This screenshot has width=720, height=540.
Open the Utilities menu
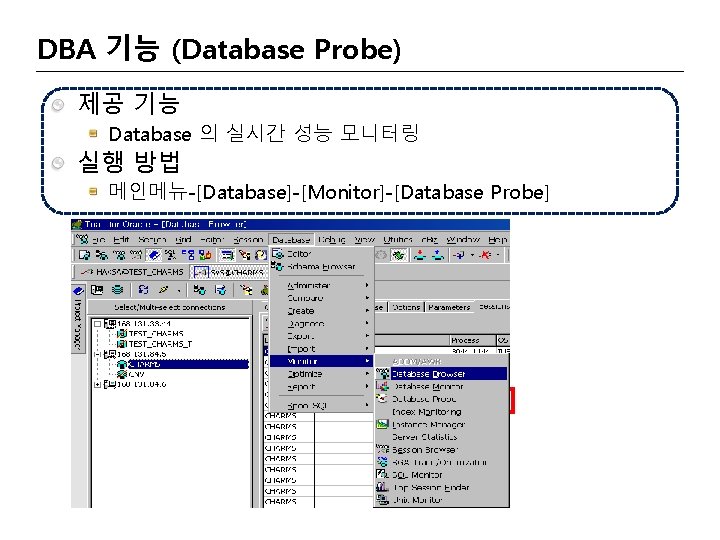coord(398,240)
